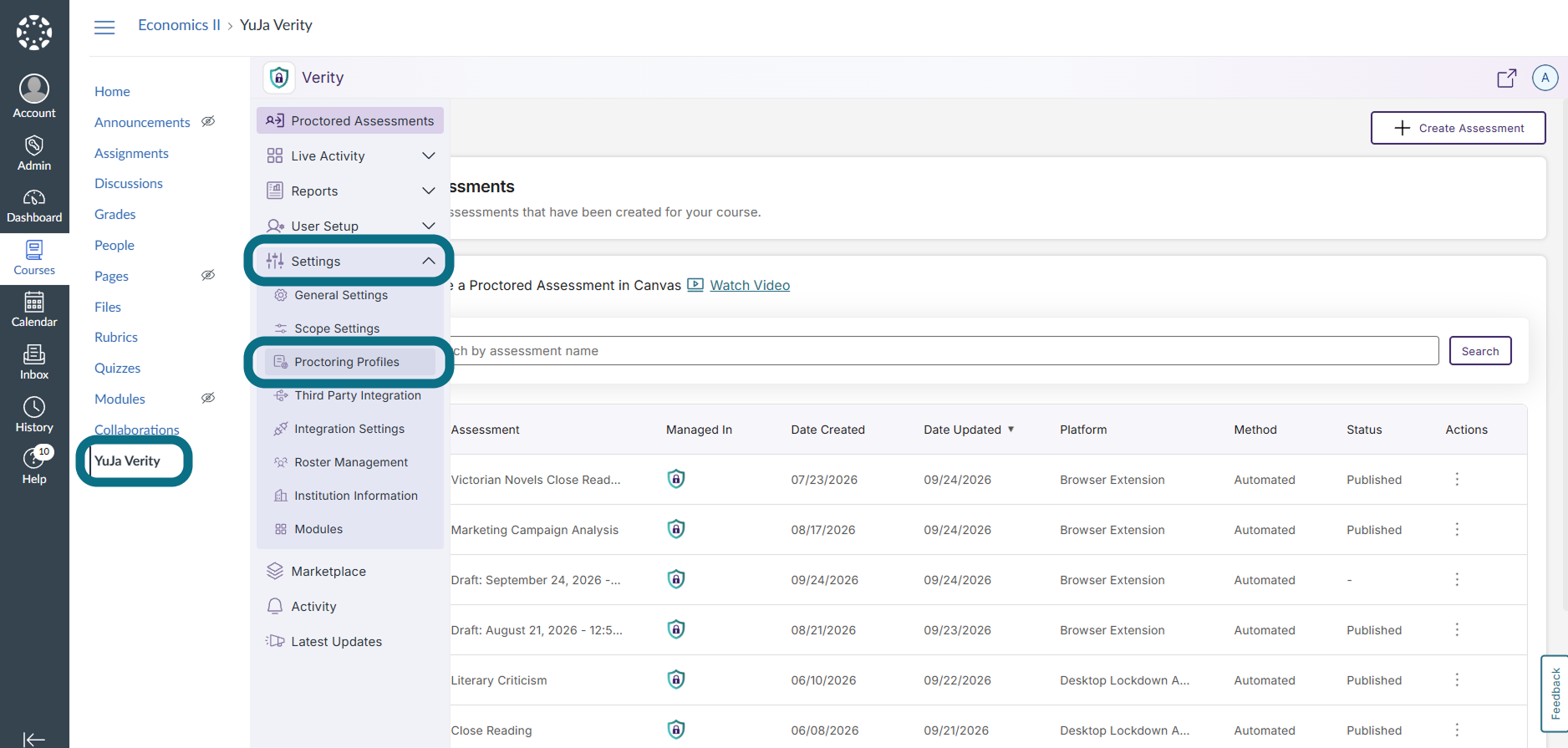Click the Search button
Viewport: 1568px width, 748px height.
(1480, 351)
